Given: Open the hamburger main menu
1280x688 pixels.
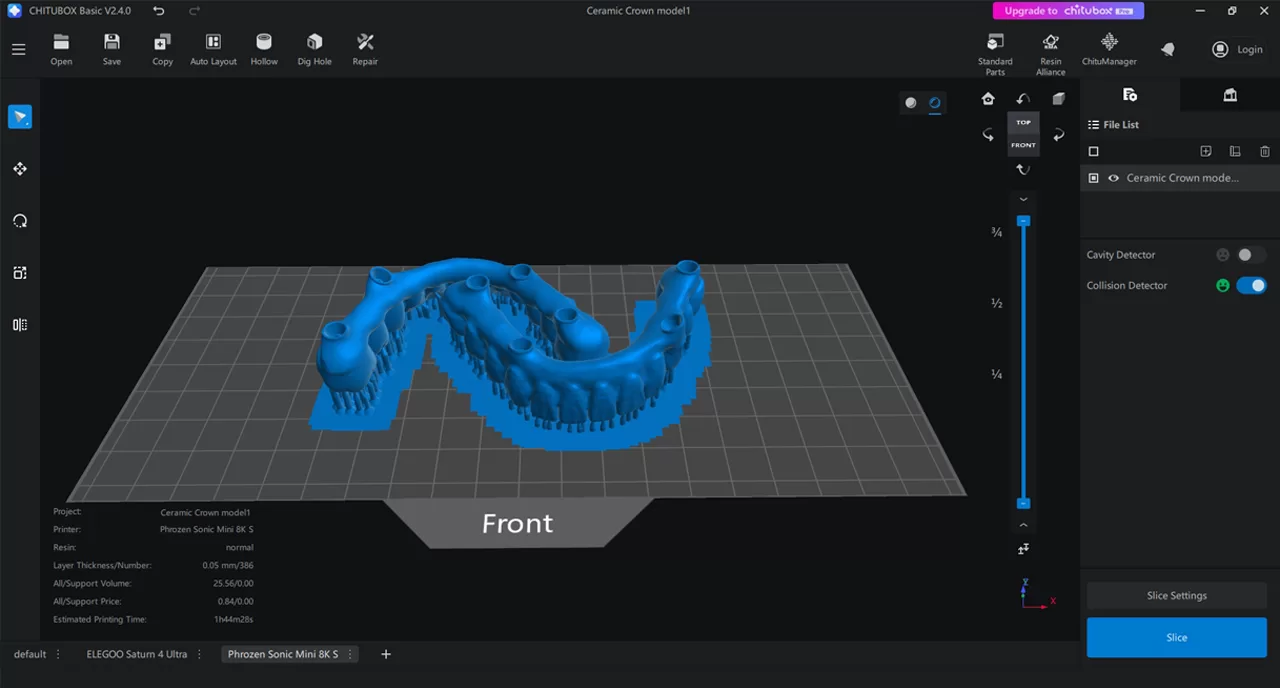Looking at the screenshot, I should click(18, 49).
